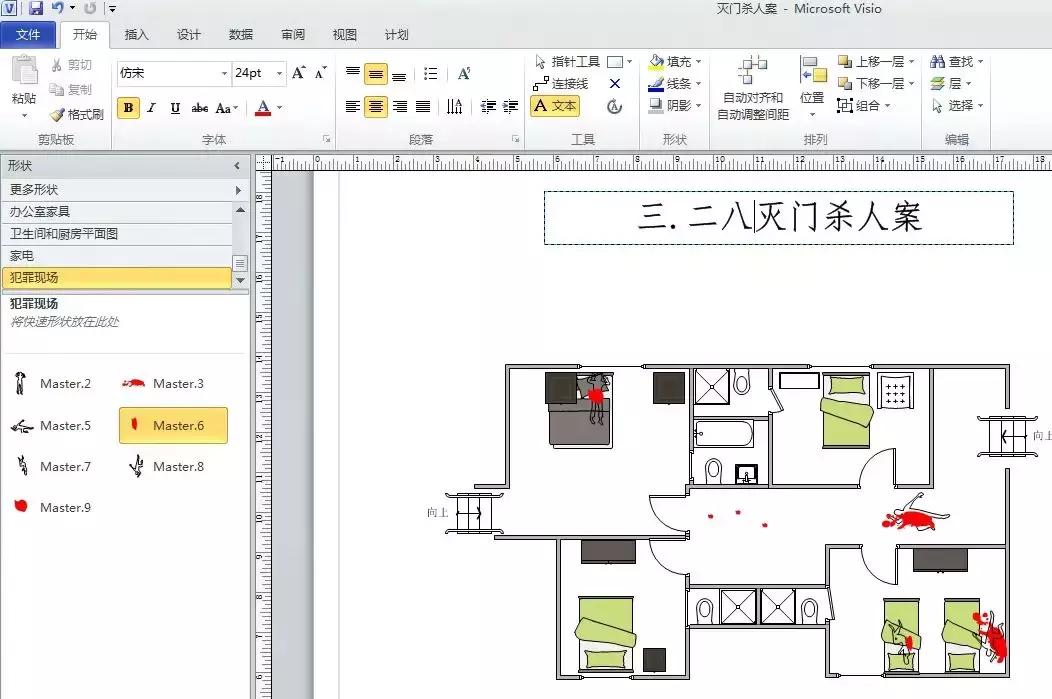Toggle italic formatting

151,106
